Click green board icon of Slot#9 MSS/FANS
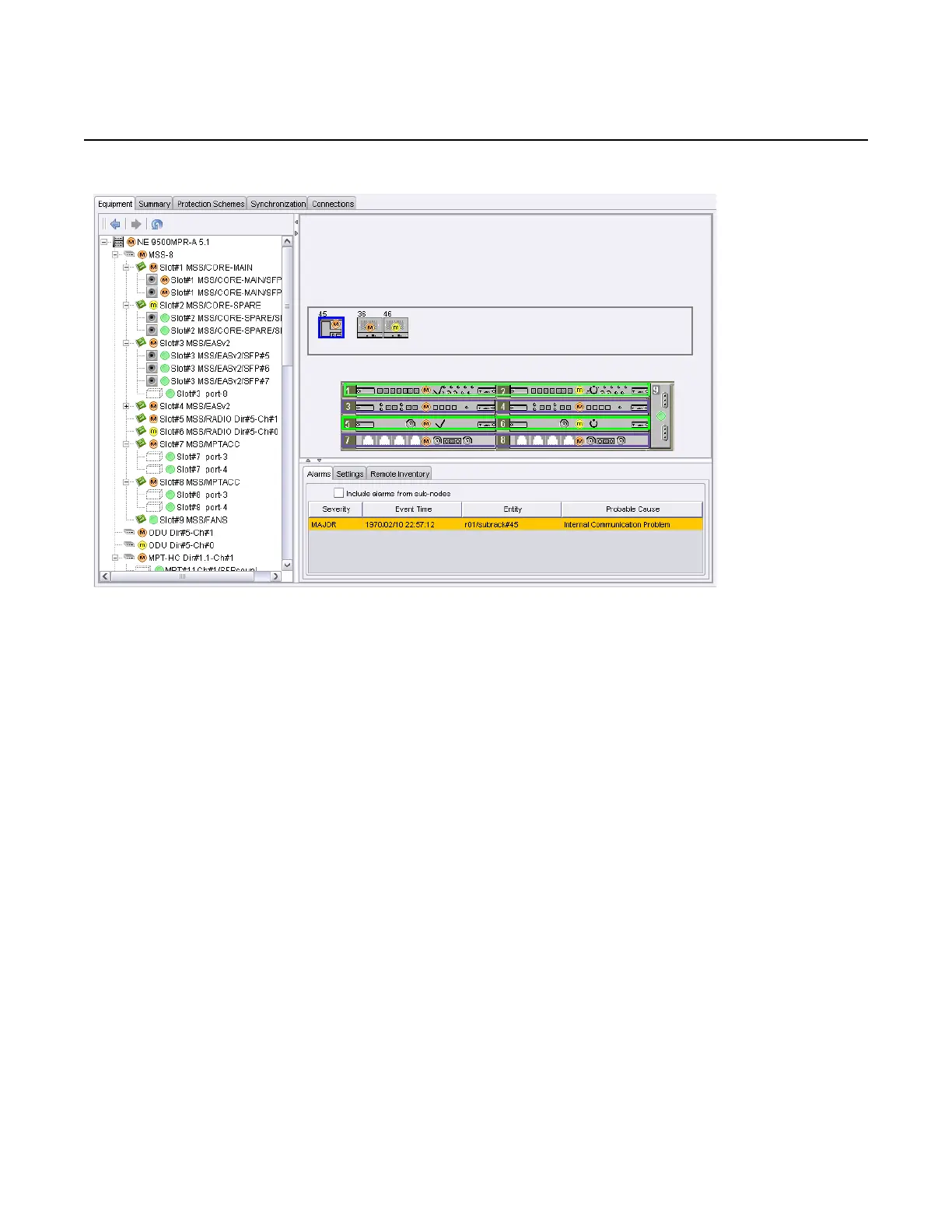952x1232 pixels. tap(141, 520)
